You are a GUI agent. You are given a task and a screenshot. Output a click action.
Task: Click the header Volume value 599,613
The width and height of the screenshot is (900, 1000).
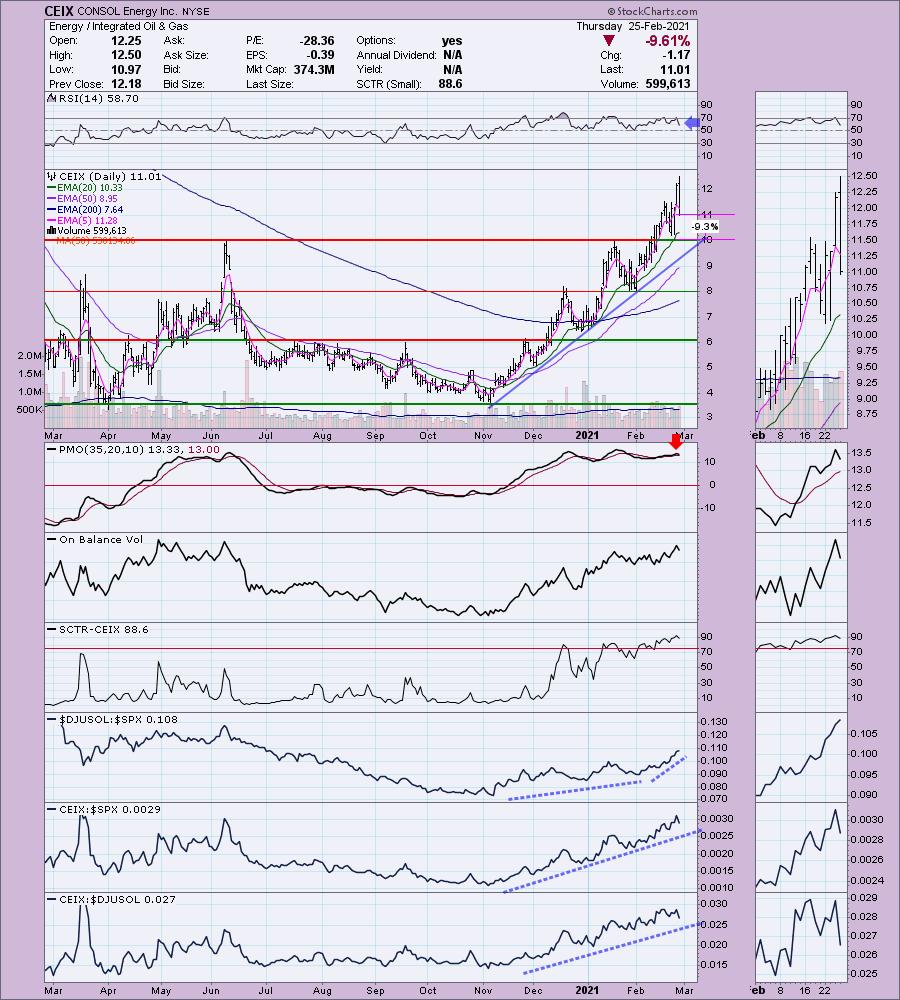pyautogui.click(x=667, y=84)
